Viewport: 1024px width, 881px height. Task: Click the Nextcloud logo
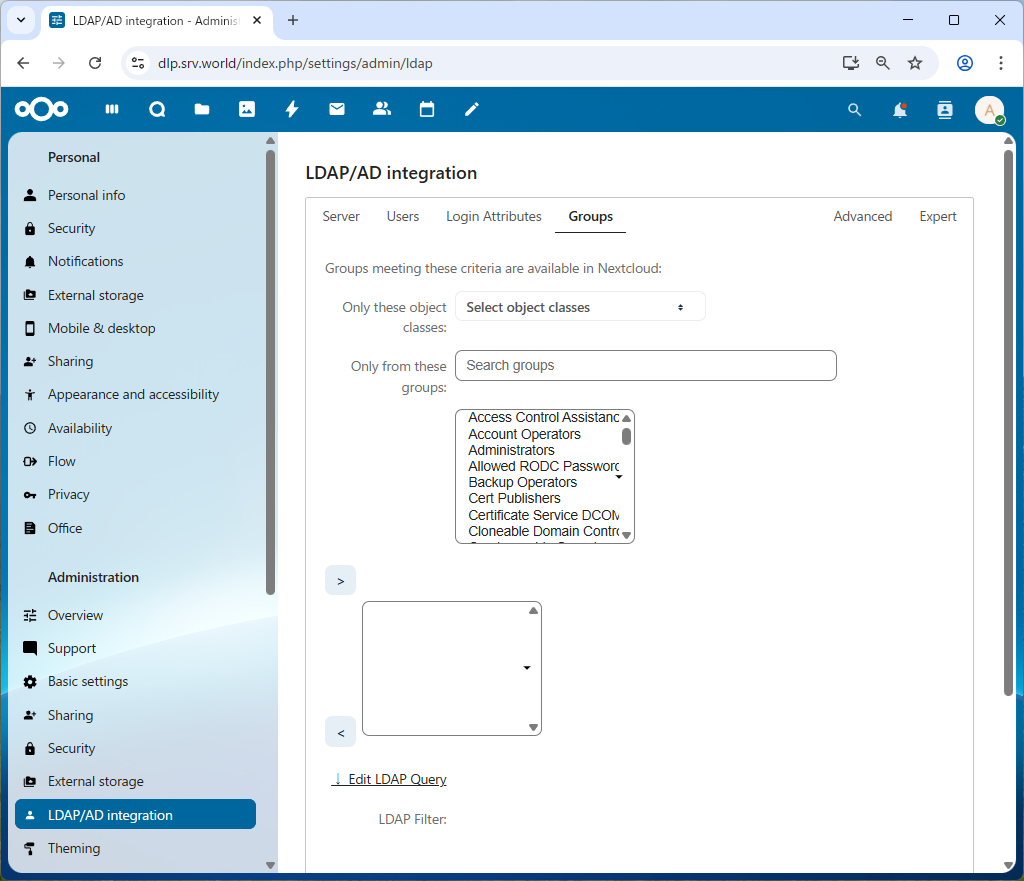[x=42, y=110]
